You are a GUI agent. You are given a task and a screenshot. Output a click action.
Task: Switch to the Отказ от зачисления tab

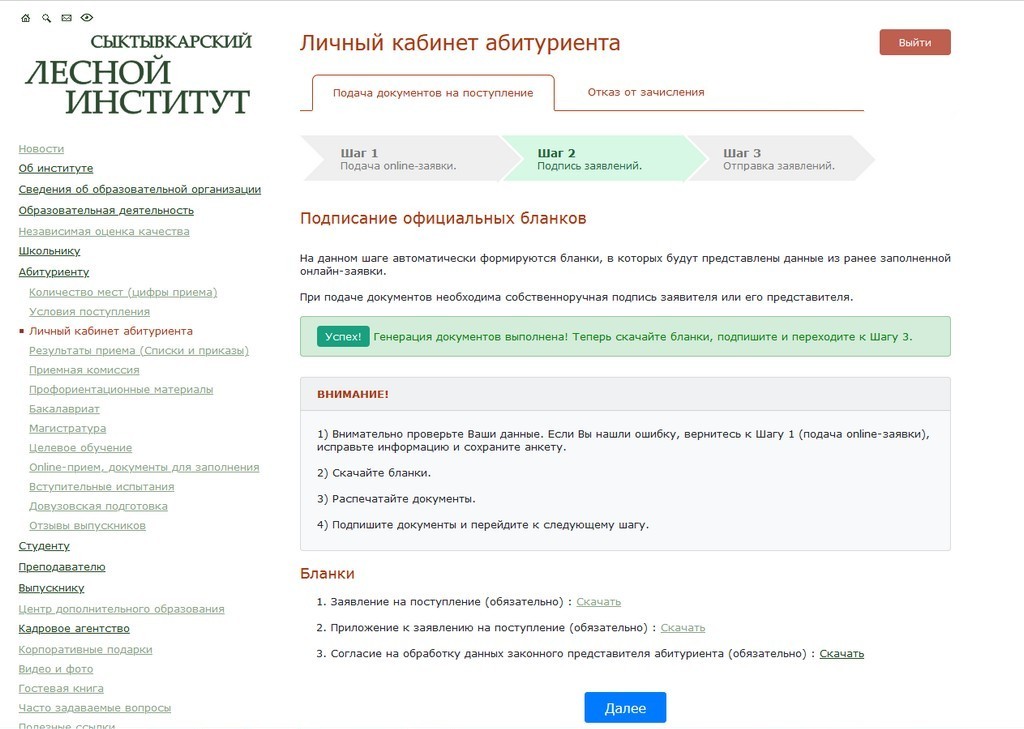pyautogui.click(x=645, y=92)
